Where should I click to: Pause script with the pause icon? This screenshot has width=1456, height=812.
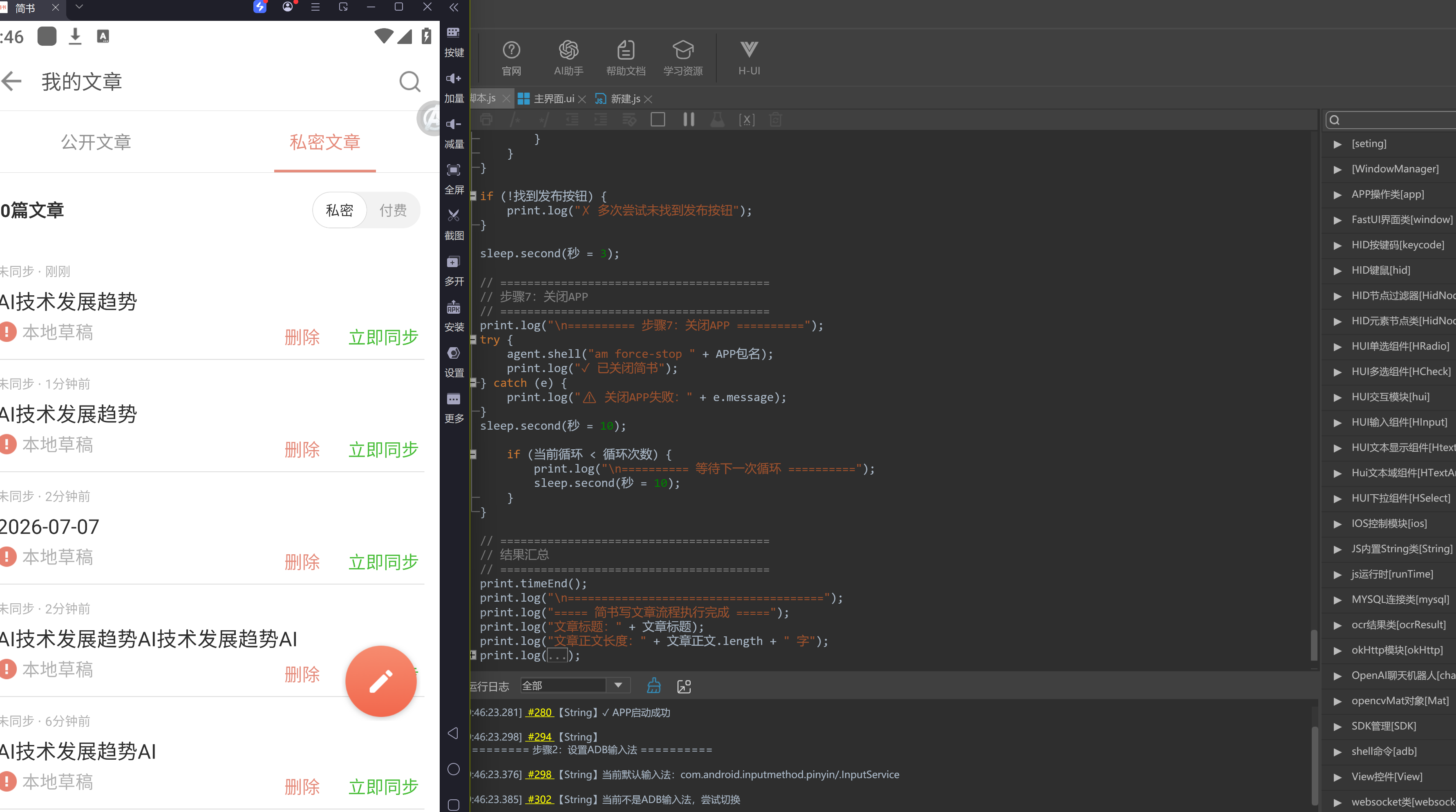(x=688, y=119)
